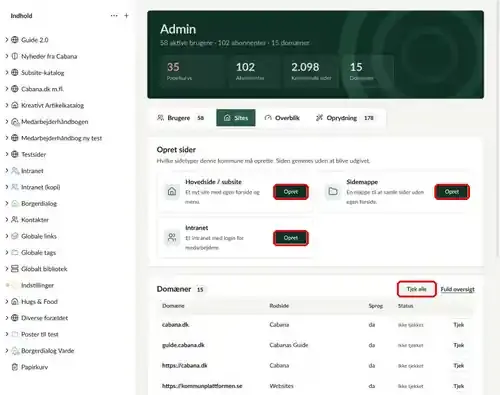The width and height of the screenshot is (500, 395).
Task: Click the Status column header
Action: click(x=405, y=306)
